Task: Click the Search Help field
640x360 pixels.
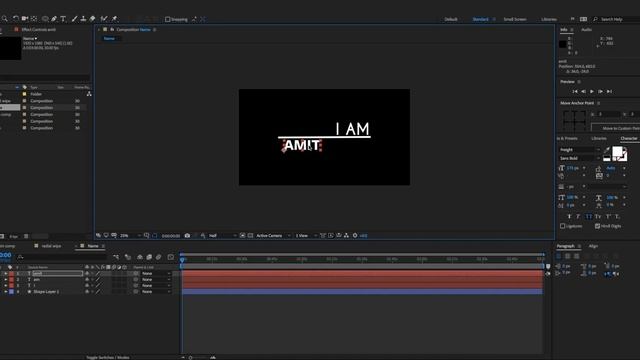Action: [616, 19]
